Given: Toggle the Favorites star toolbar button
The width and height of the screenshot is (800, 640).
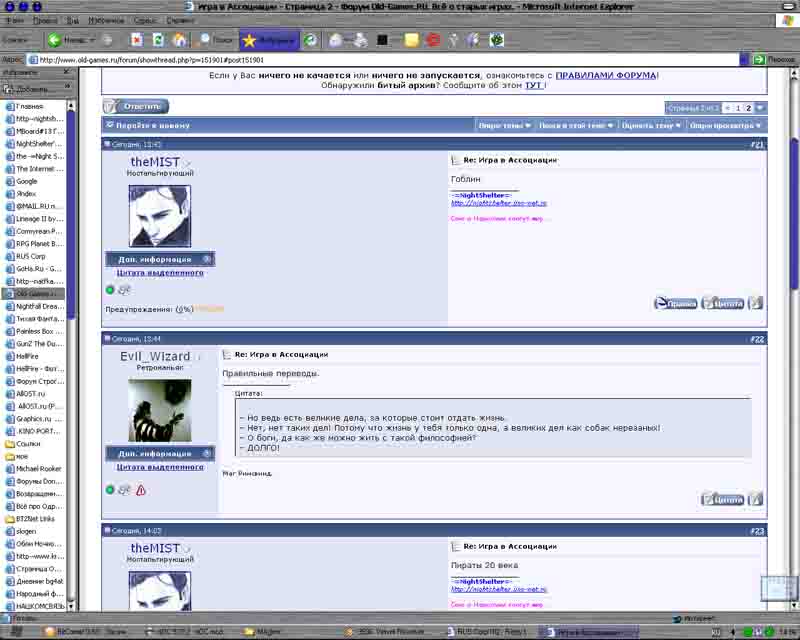Looking at the screenshot, I should pyautogui.click(x=269, y=40).
